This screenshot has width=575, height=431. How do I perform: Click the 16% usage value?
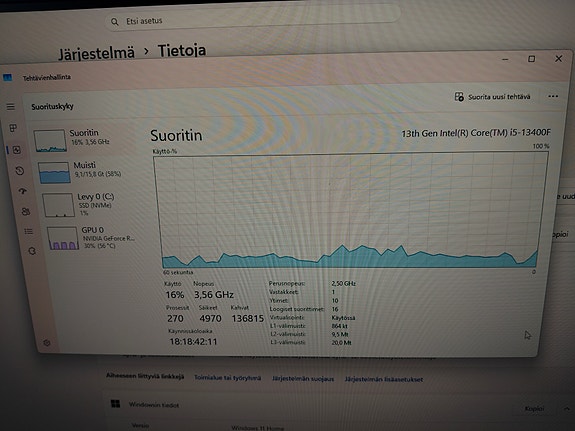[x=175, y=295]
